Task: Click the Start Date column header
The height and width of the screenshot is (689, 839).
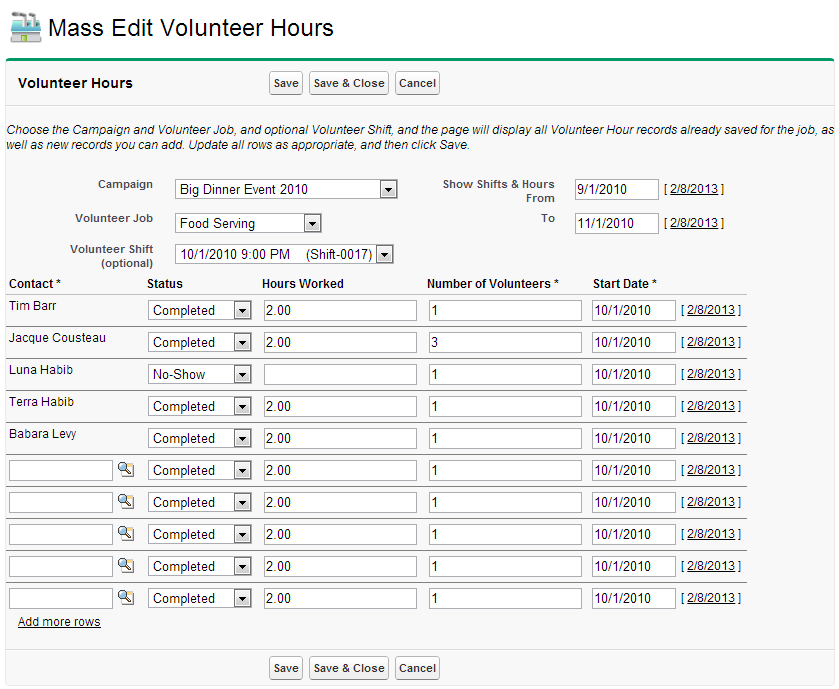Action: click(624, 284)
